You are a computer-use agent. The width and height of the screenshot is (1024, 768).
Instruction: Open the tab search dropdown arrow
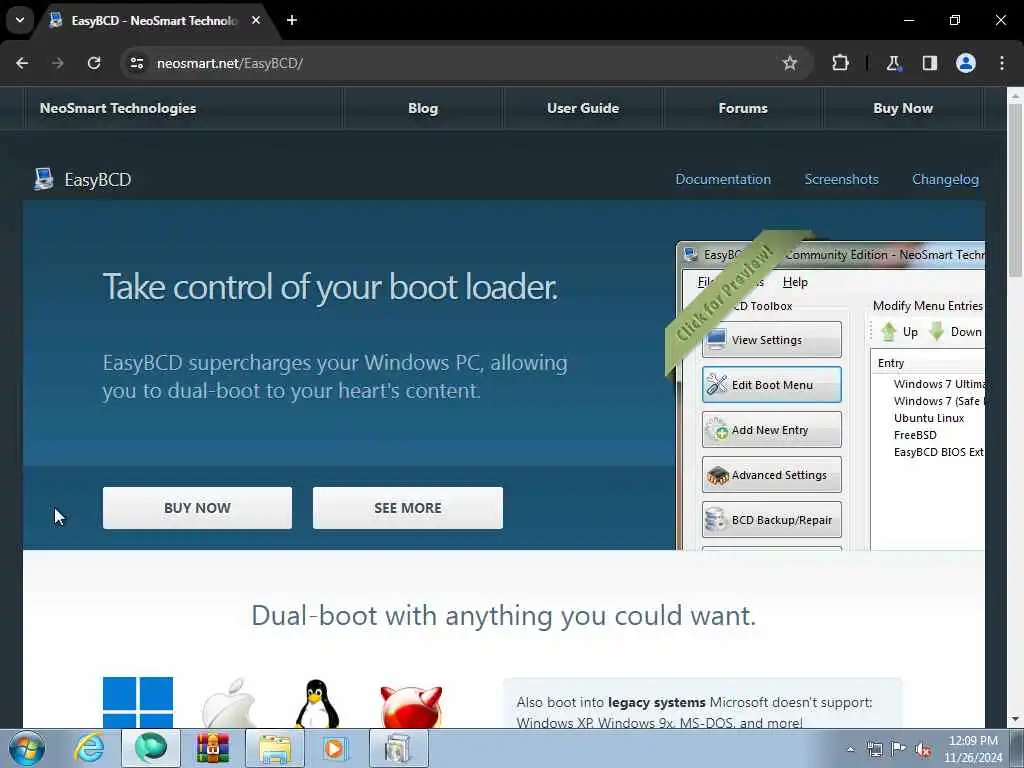pos(20,20)
